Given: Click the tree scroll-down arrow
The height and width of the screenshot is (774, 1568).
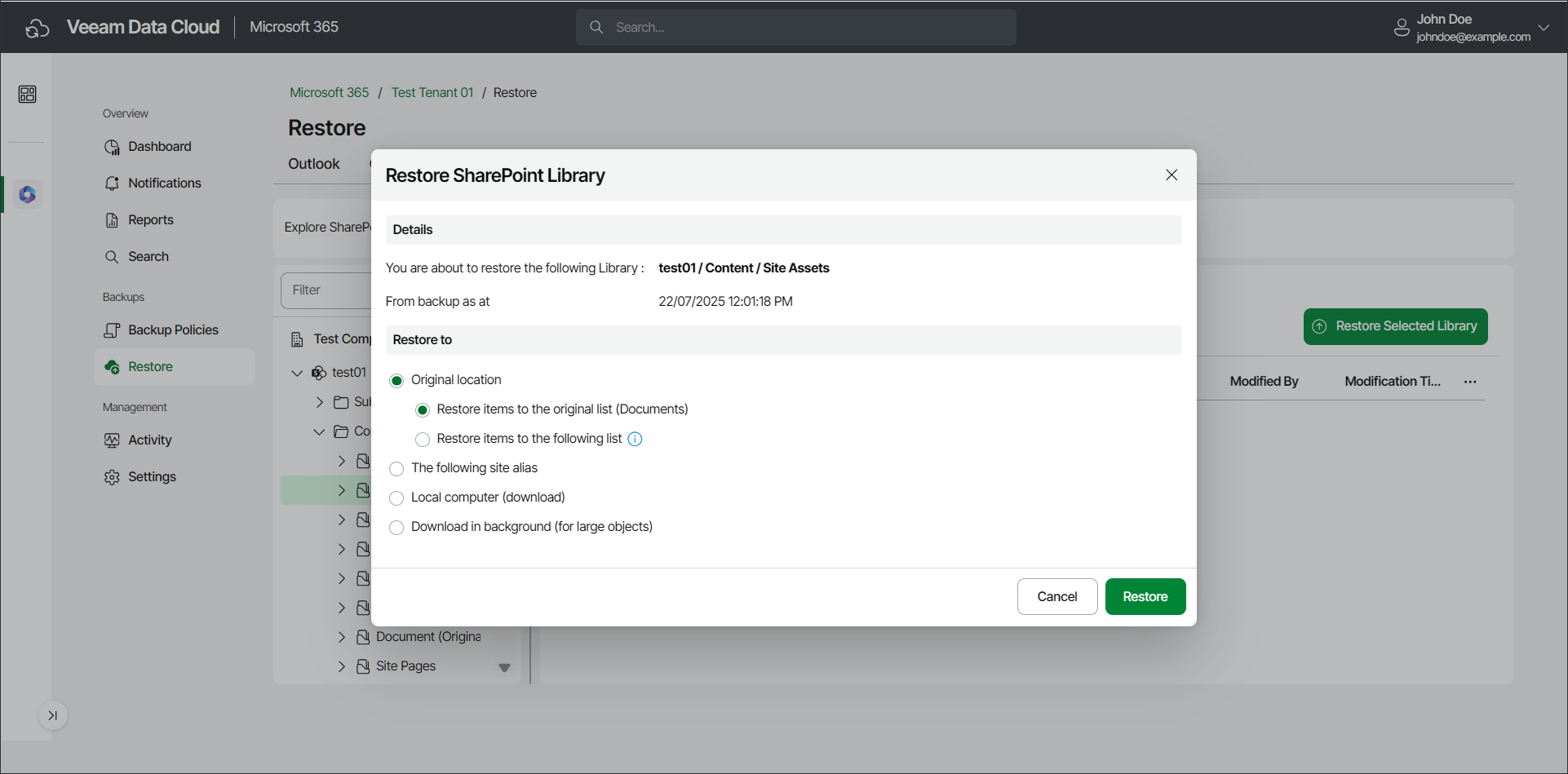Looking at the screenshot, I should 504,668.
